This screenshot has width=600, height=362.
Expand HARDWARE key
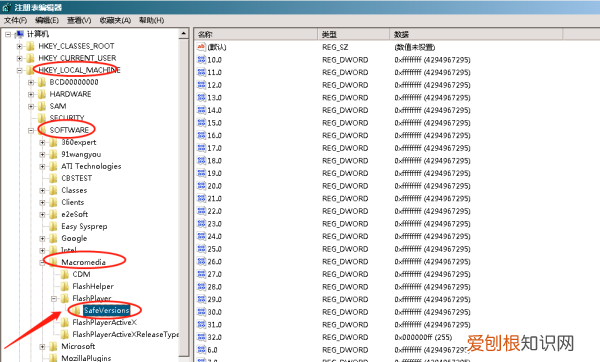pos(31,94)
